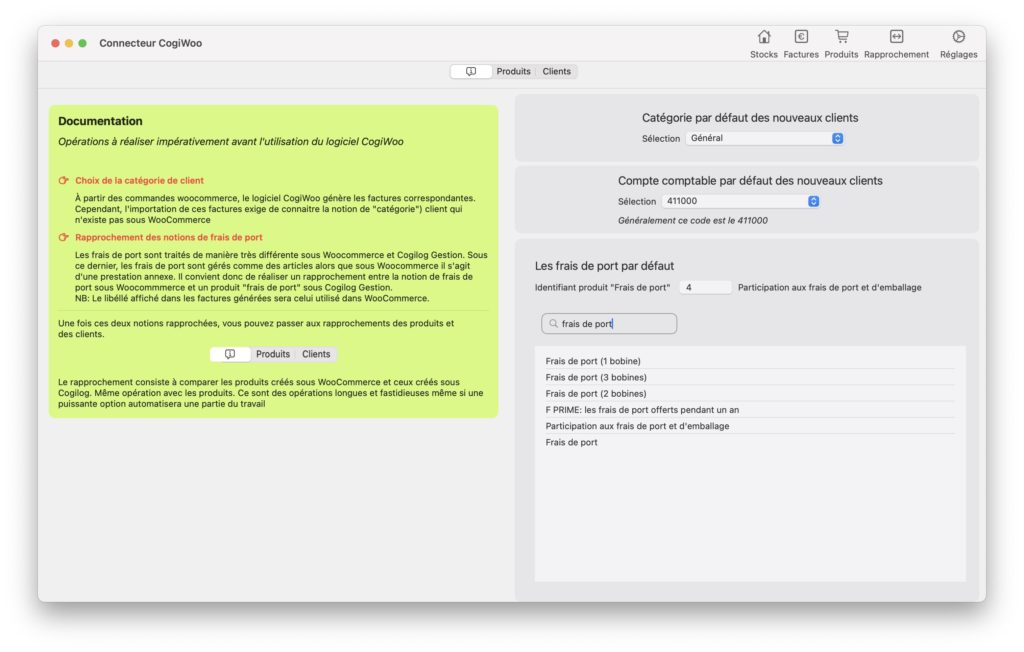The width and height of the screenshot is (1024, 652).
Task: Click the 'Choix de la catégorie de client' heading
Action: 139,180
